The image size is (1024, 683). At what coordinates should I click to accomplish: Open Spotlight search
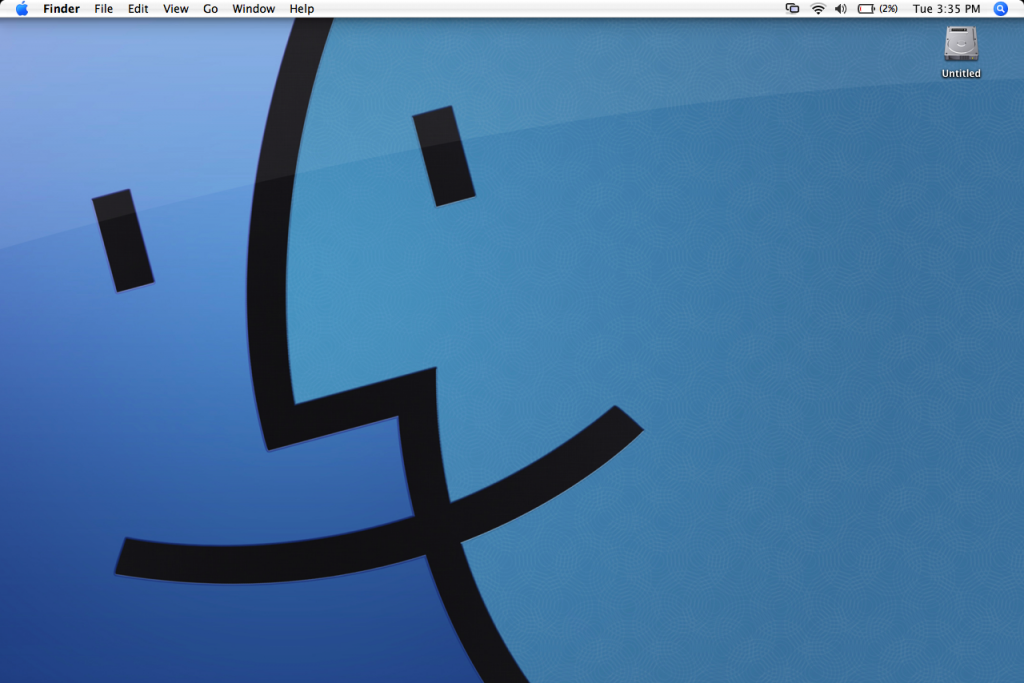coord(1000,8)
